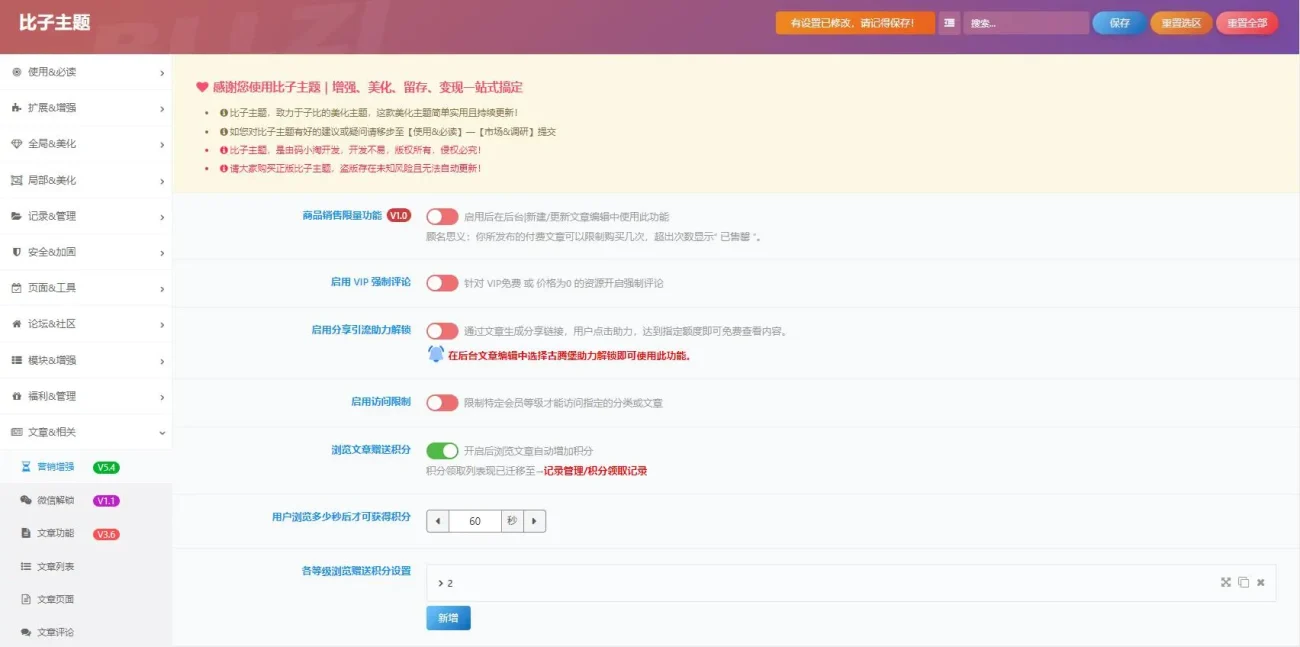Image resolution: width=1300 pixels, height=647 pixels.
Task: Open the 记录管理/积分领取记录 red link text
Action: click(x=595, y=470)
